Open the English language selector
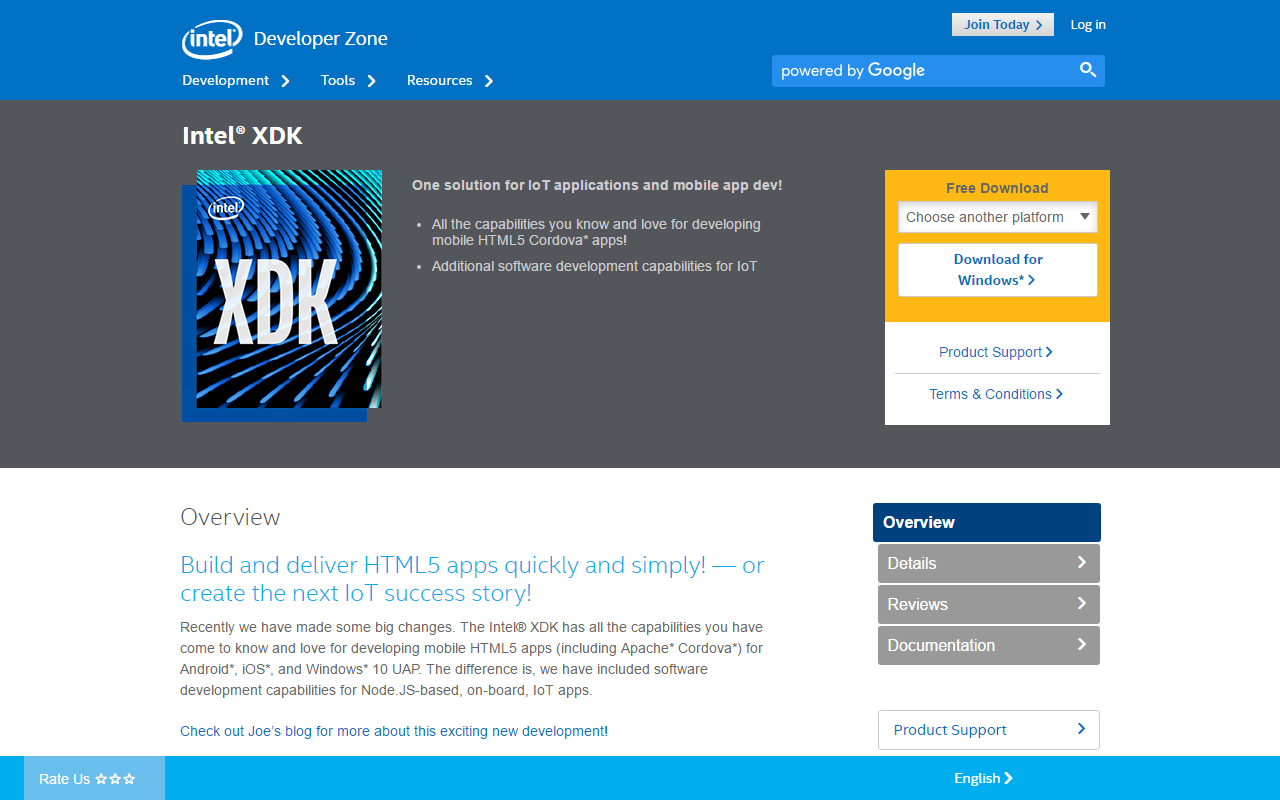The width and height of the screenshot is (1280, 800). [x=983, y=778]
